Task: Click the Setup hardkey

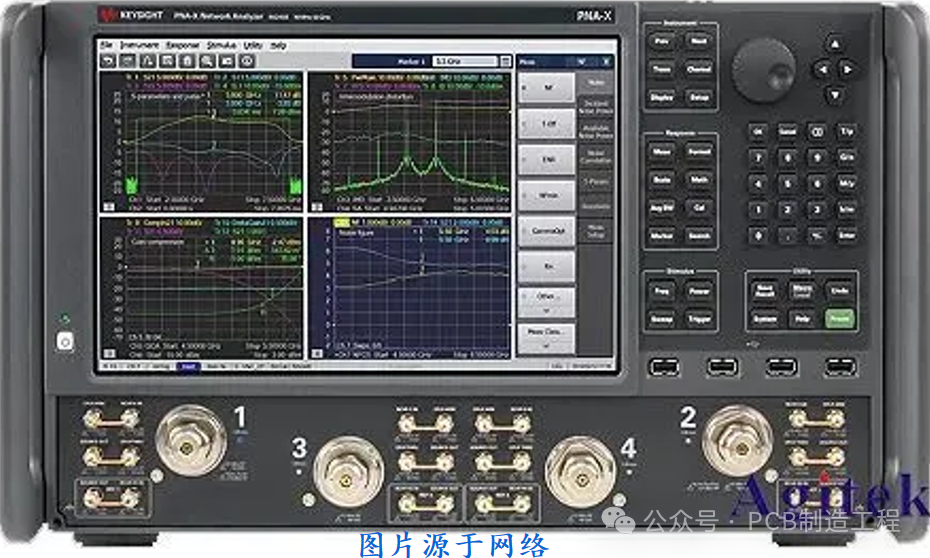Action: [x=699, y=97]
